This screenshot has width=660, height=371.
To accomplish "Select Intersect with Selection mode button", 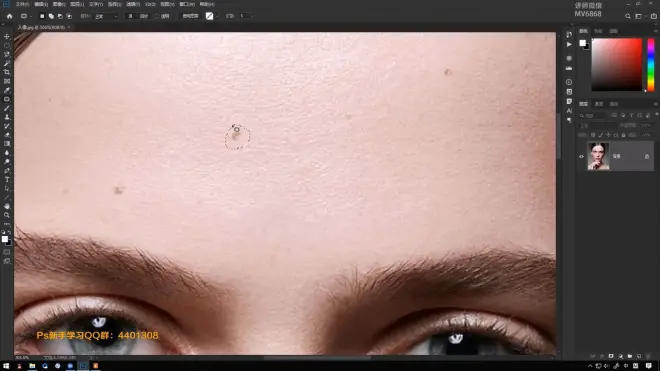I will pos(69,16).
